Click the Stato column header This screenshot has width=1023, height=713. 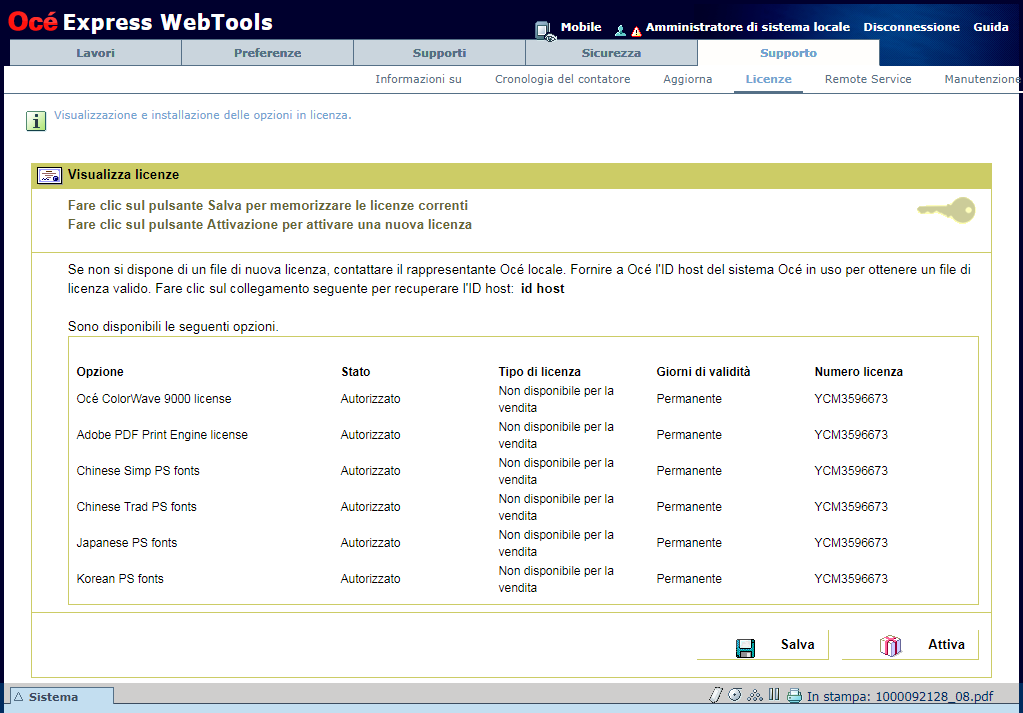[x=356, y=371]
